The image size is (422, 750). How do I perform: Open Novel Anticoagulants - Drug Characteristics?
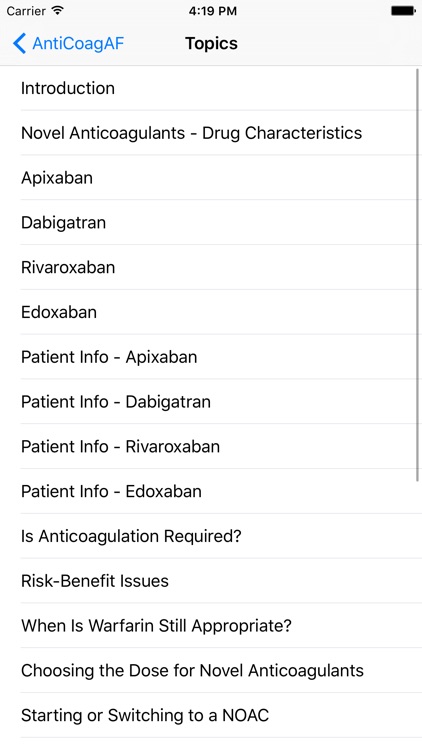[x=211, y=133]
